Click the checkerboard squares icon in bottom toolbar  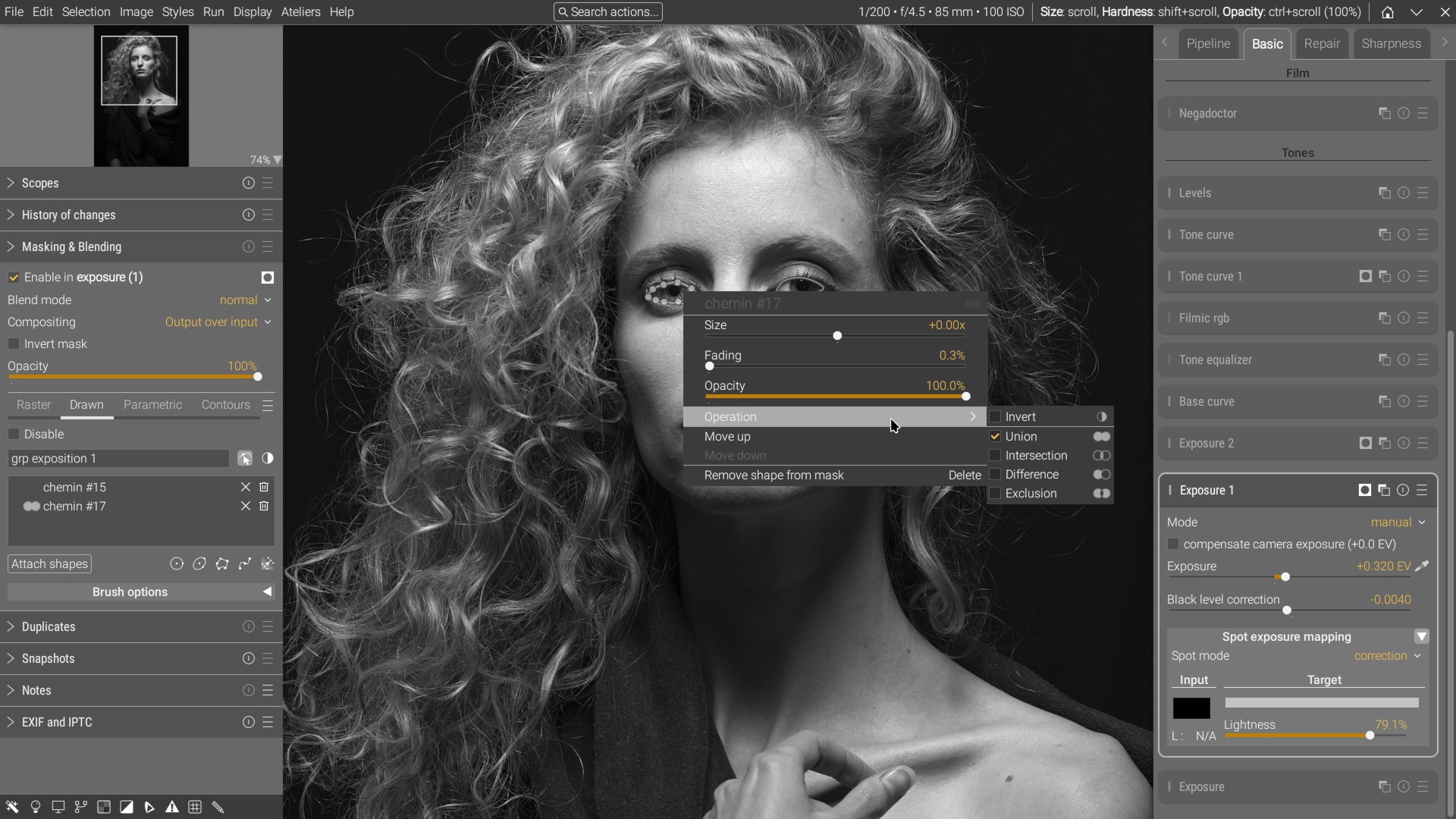coord(104,807)
